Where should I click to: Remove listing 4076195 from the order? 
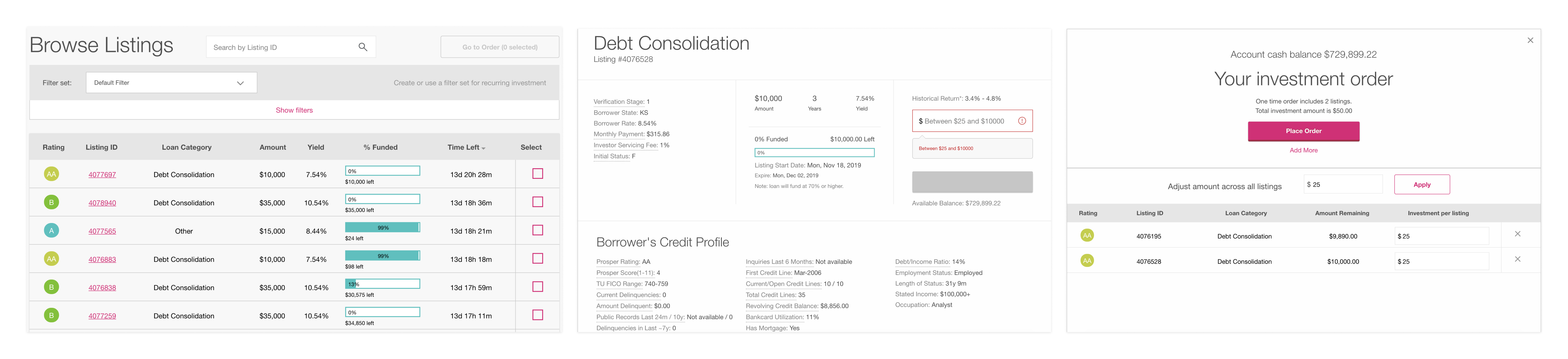click(1517, 234)
